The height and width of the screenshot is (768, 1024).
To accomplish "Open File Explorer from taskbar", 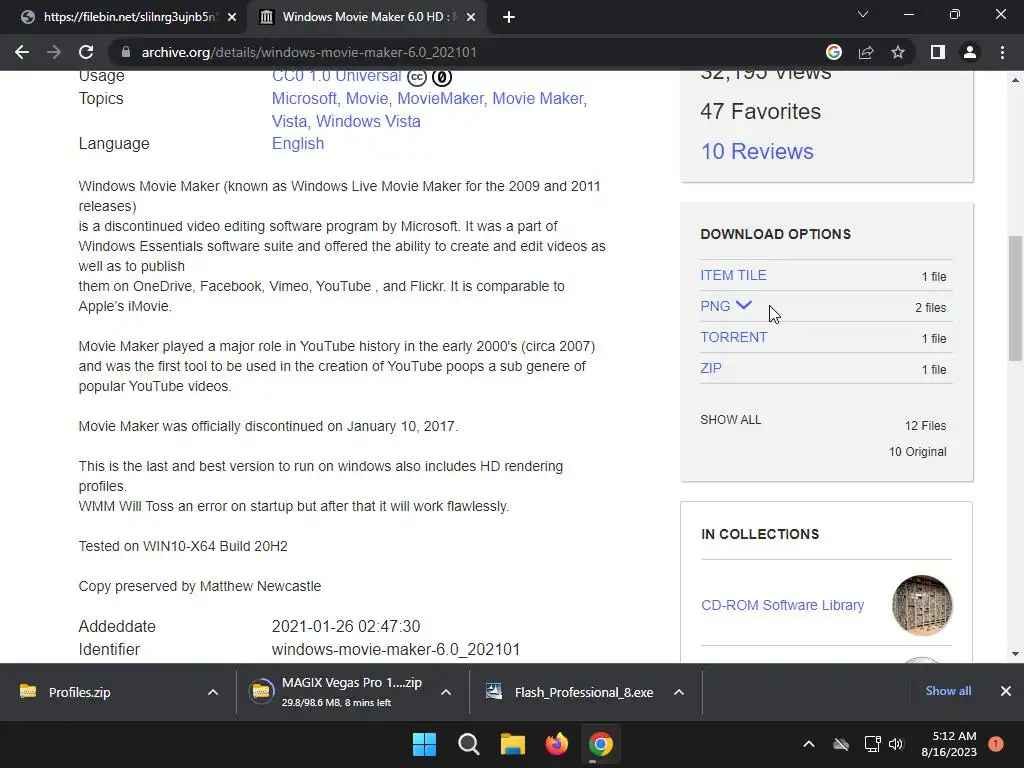I will pos(513,744).
